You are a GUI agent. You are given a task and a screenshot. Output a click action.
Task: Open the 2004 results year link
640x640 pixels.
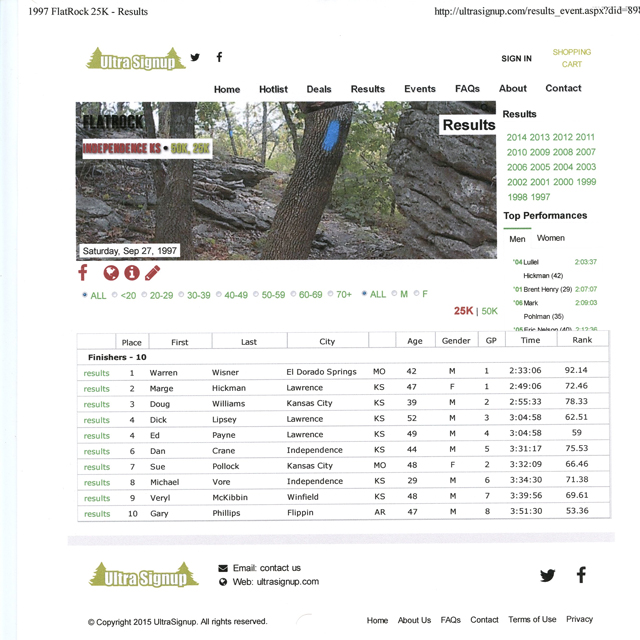[563, 167]
